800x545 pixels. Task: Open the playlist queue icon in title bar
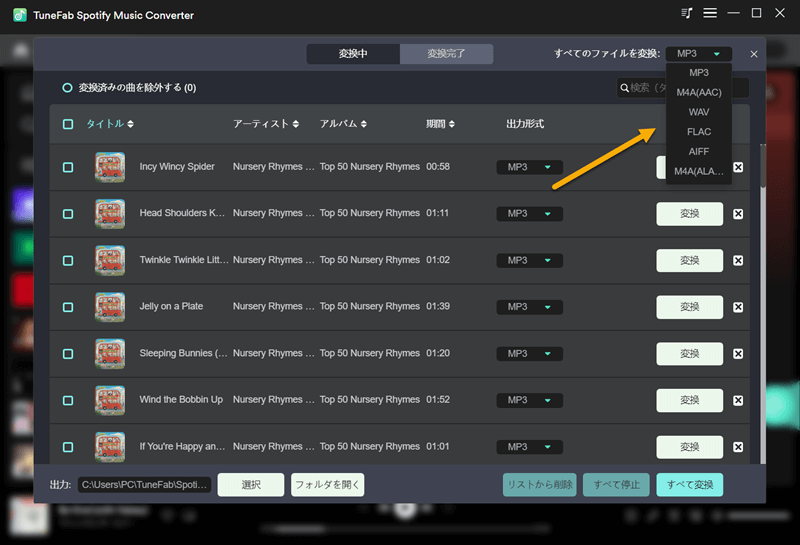point(687,13)
